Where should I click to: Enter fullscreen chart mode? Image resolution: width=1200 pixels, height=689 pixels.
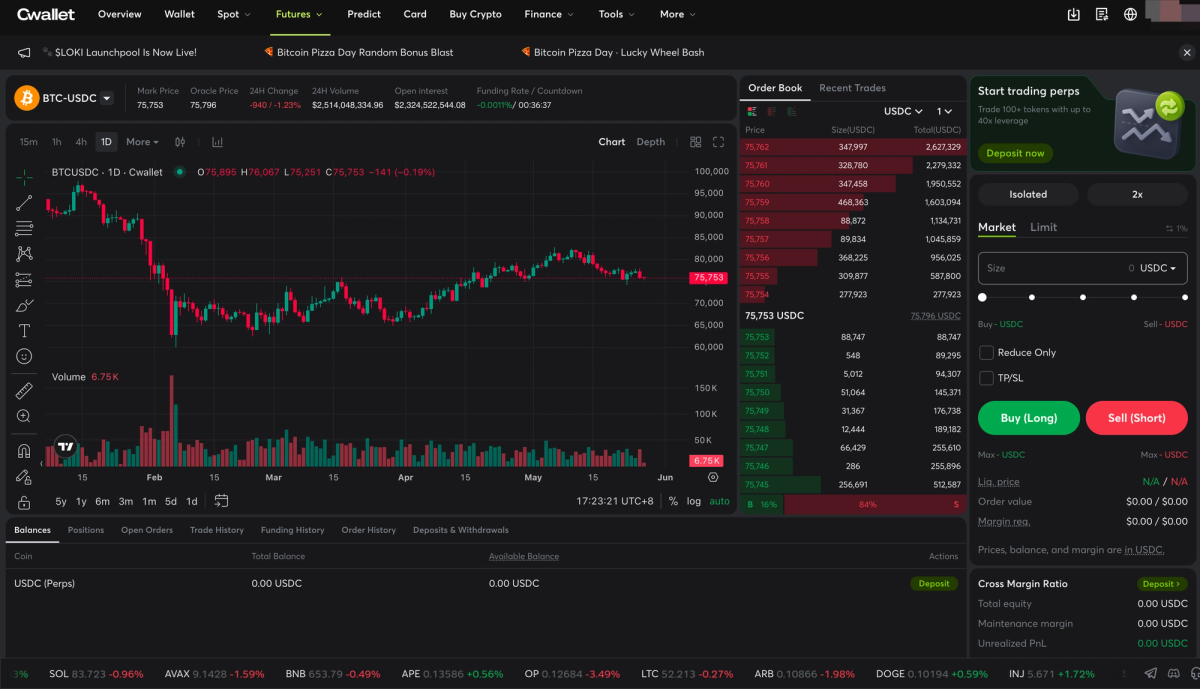click(x=718, y=142)
